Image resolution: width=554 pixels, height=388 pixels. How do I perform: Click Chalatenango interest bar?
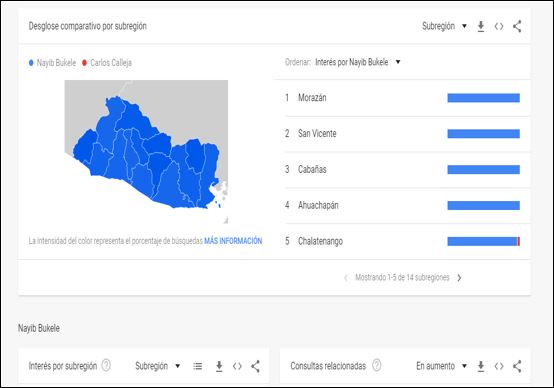coord(483,241)
